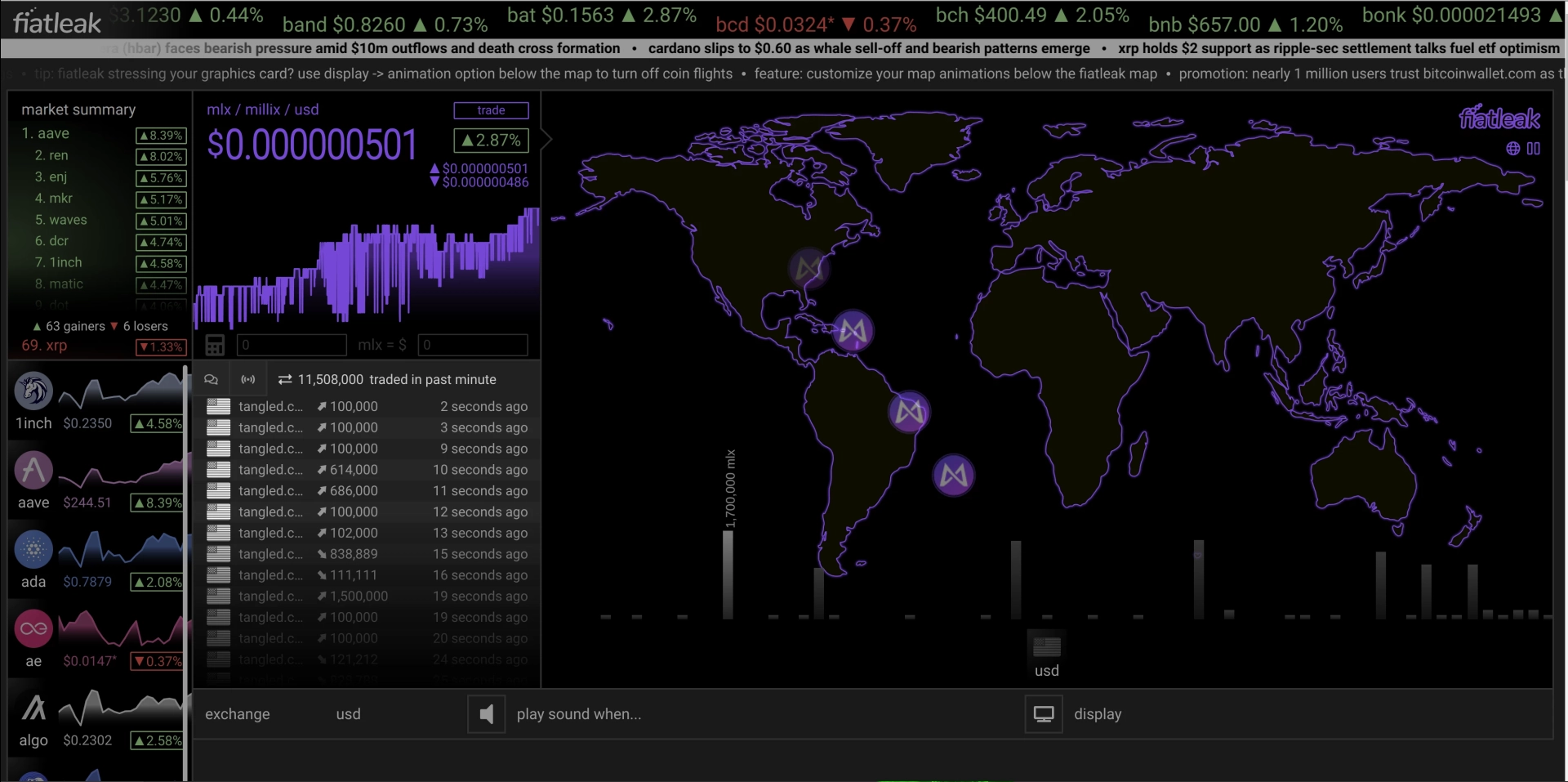Image resolution: width=1568 pixels, height=782 pixels.
Task: Select the algo coin icon in the sidebar
Action: click(33, 708)
